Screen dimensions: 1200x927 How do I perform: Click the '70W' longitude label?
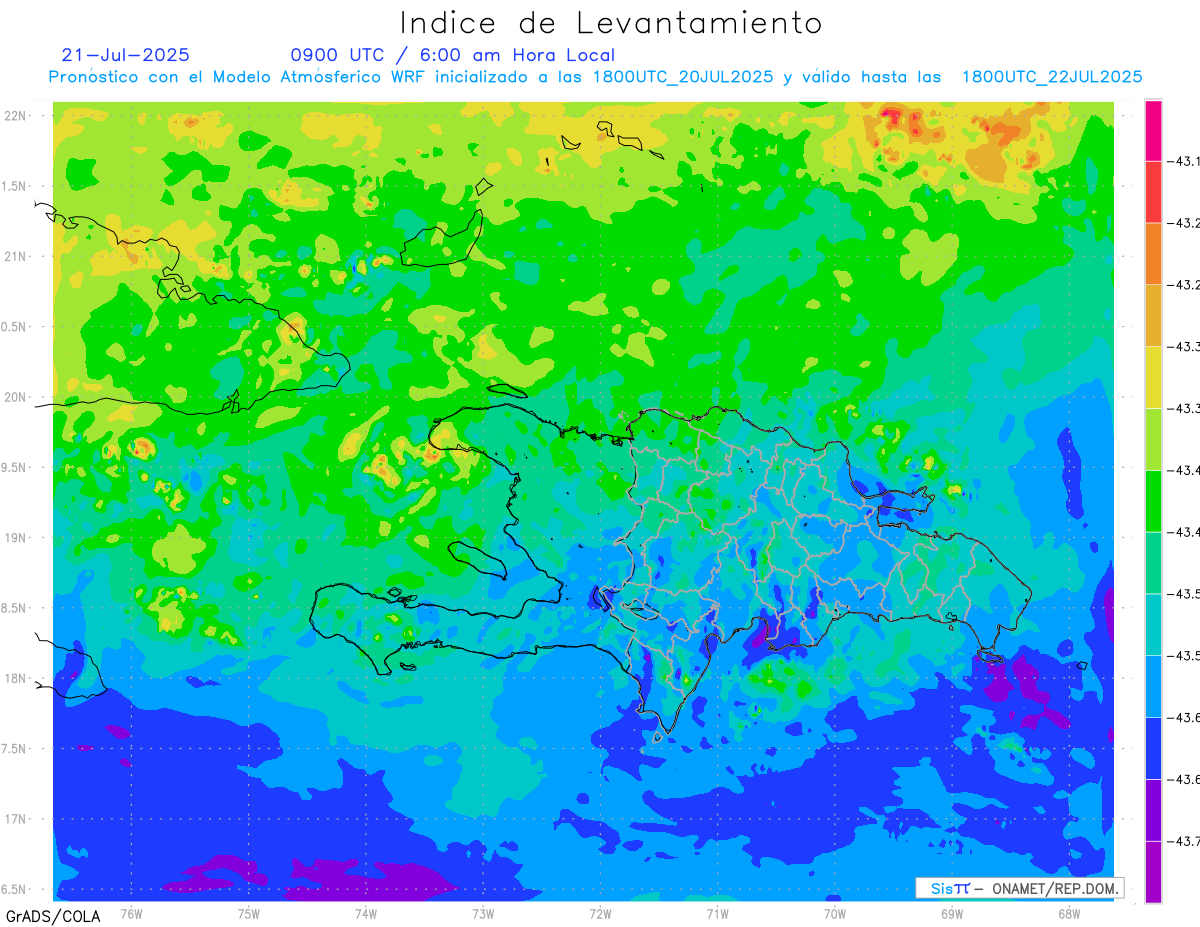tap(834, 913)
